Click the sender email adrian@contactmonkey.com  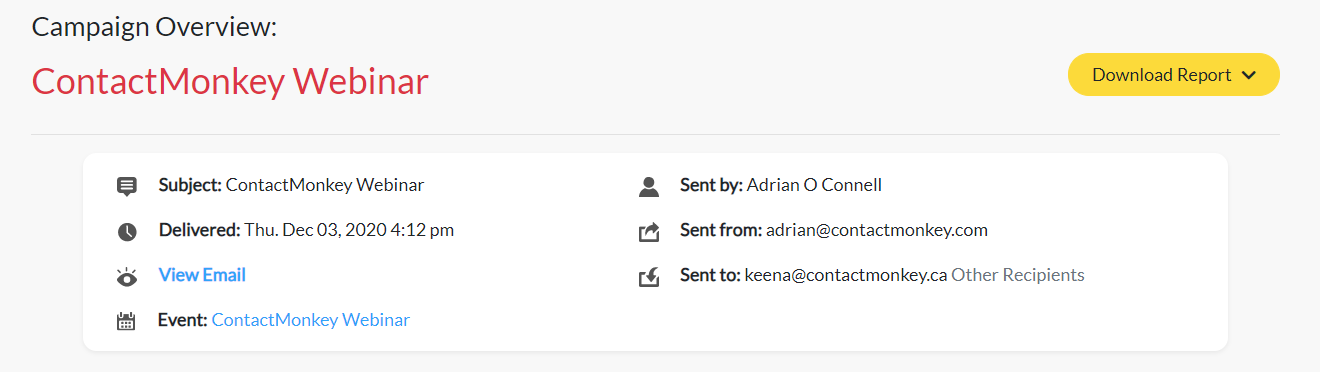pyautogui.click(x=877, y=230)
